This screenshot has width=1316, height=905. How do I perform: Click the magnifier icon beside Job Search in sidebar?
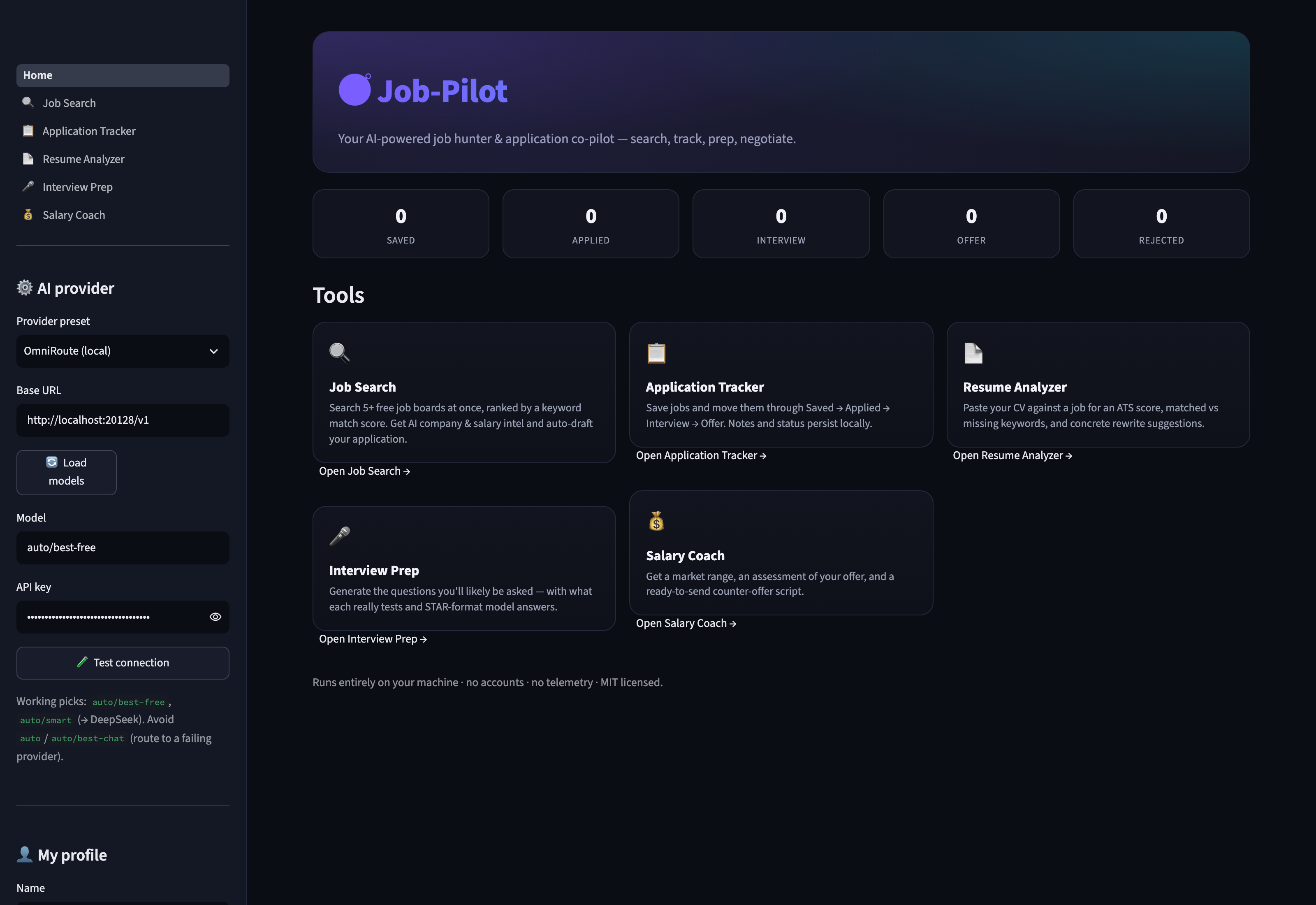28,102
